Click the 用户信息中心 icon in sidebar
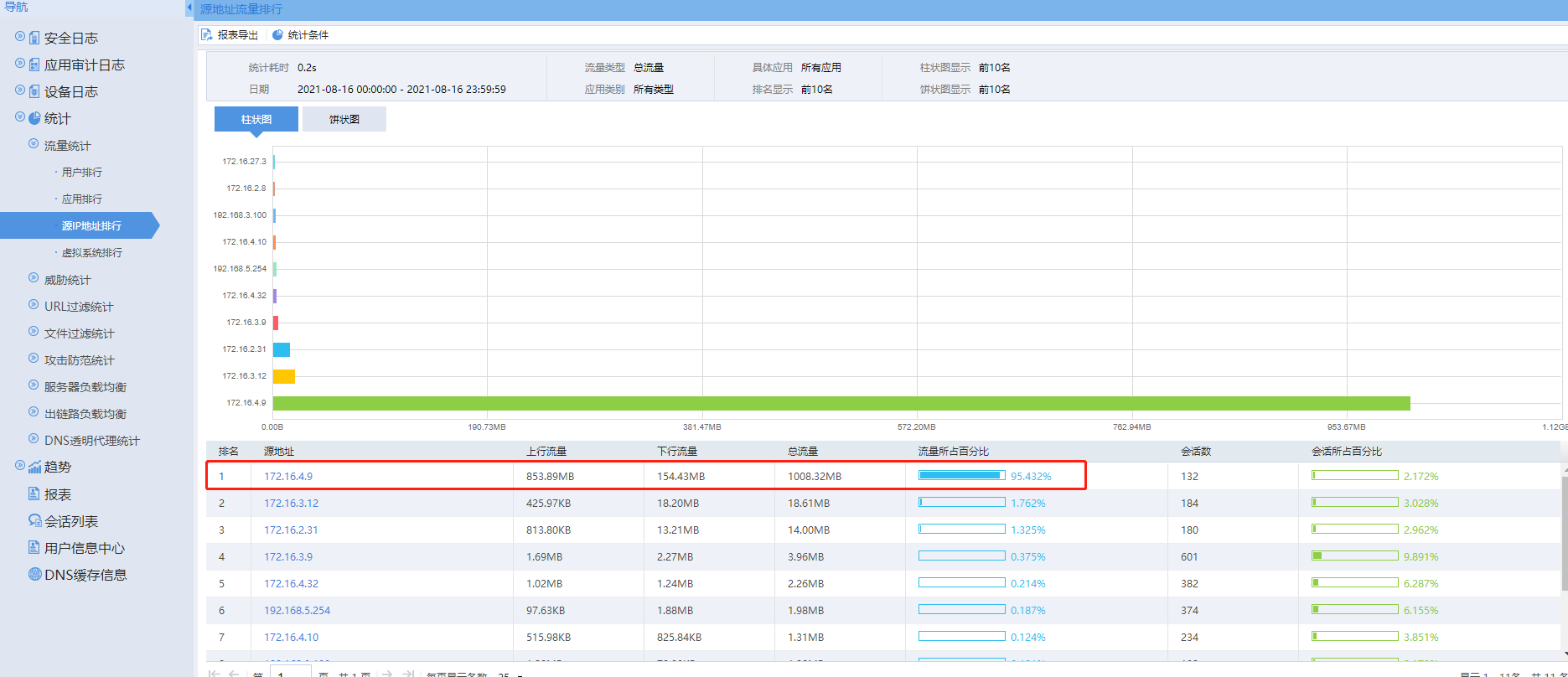Viewport: 1568px width, 677px height. [34, 548]
